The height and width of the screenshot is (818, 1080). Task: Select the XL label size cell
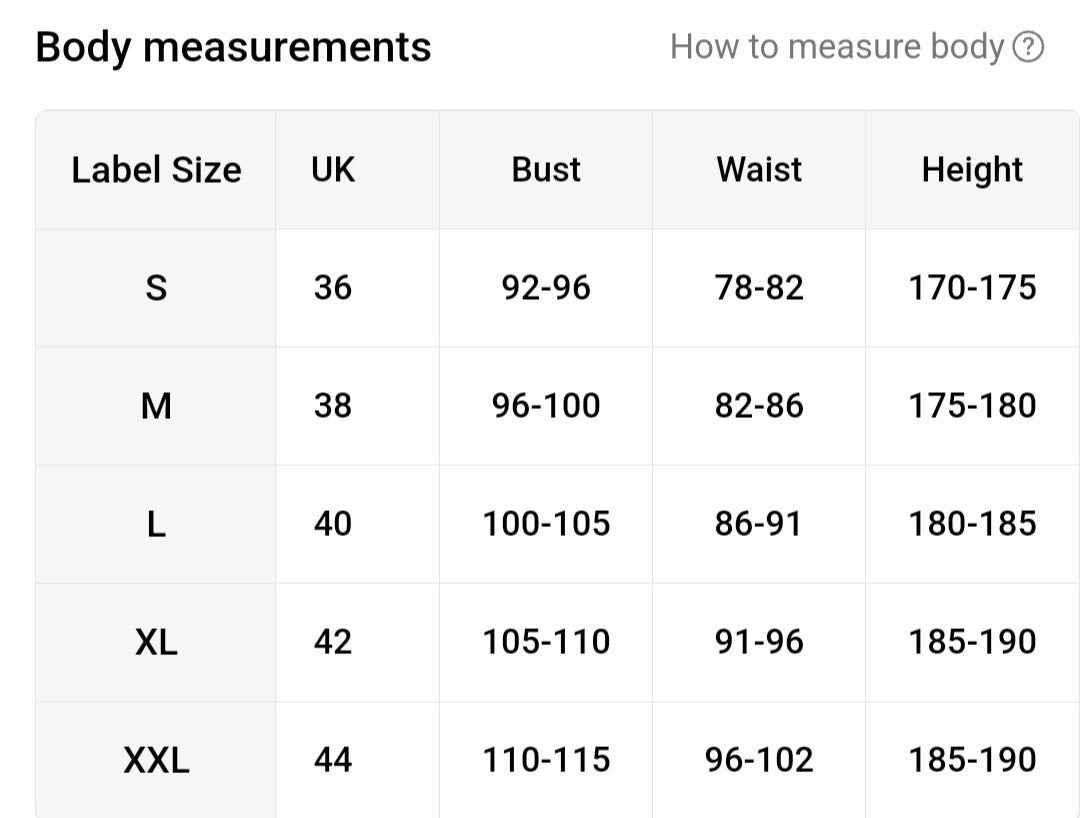(156, 643)
